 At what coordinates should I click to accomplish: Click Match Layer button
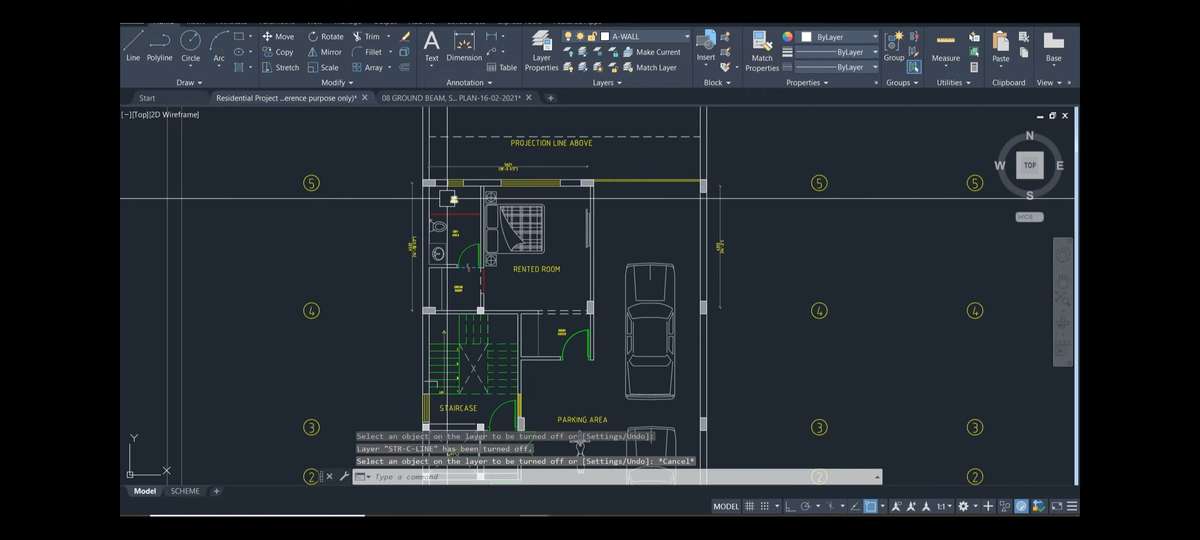coord(649,68)
